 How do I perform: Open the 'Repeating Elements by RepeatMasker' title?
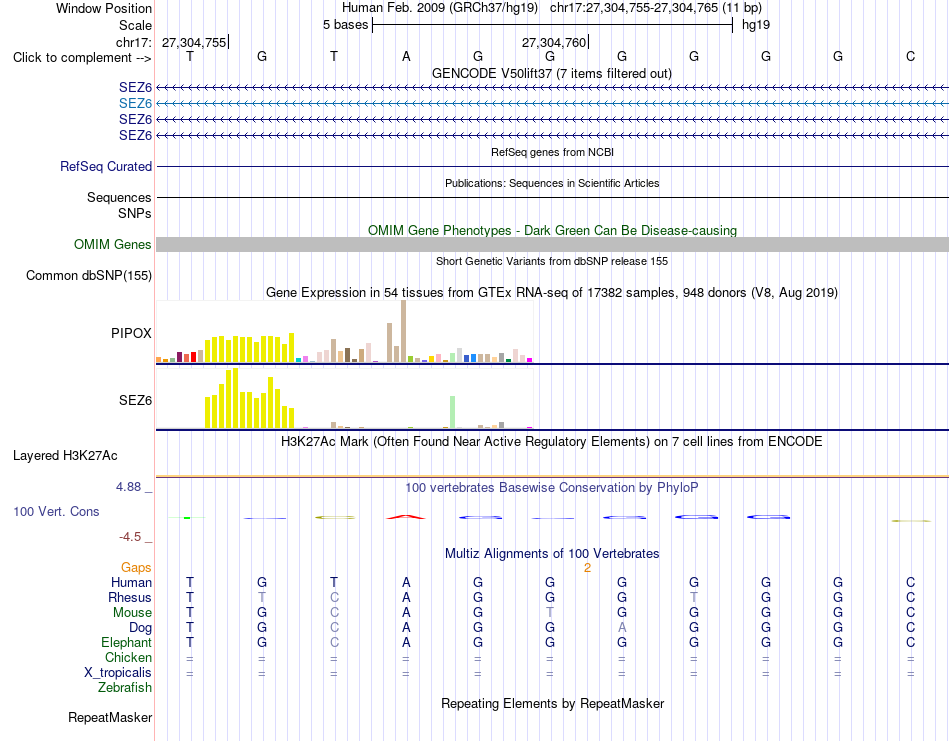(552, 703)
